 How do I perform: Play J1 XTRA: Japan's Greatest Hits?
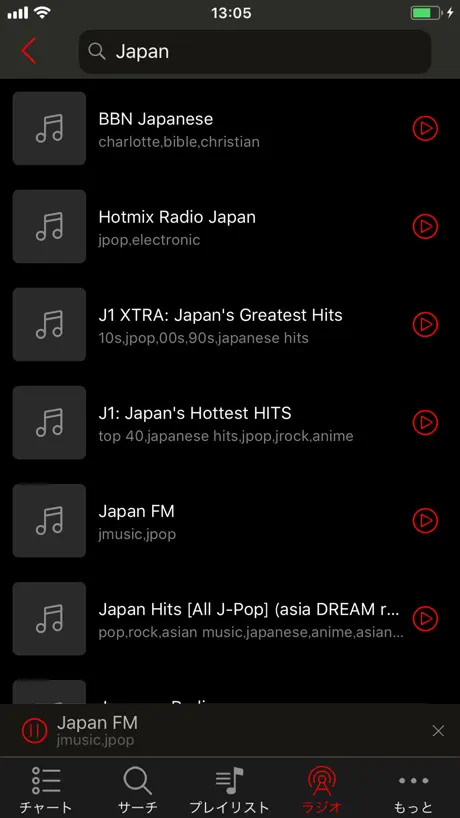(425, 324)
